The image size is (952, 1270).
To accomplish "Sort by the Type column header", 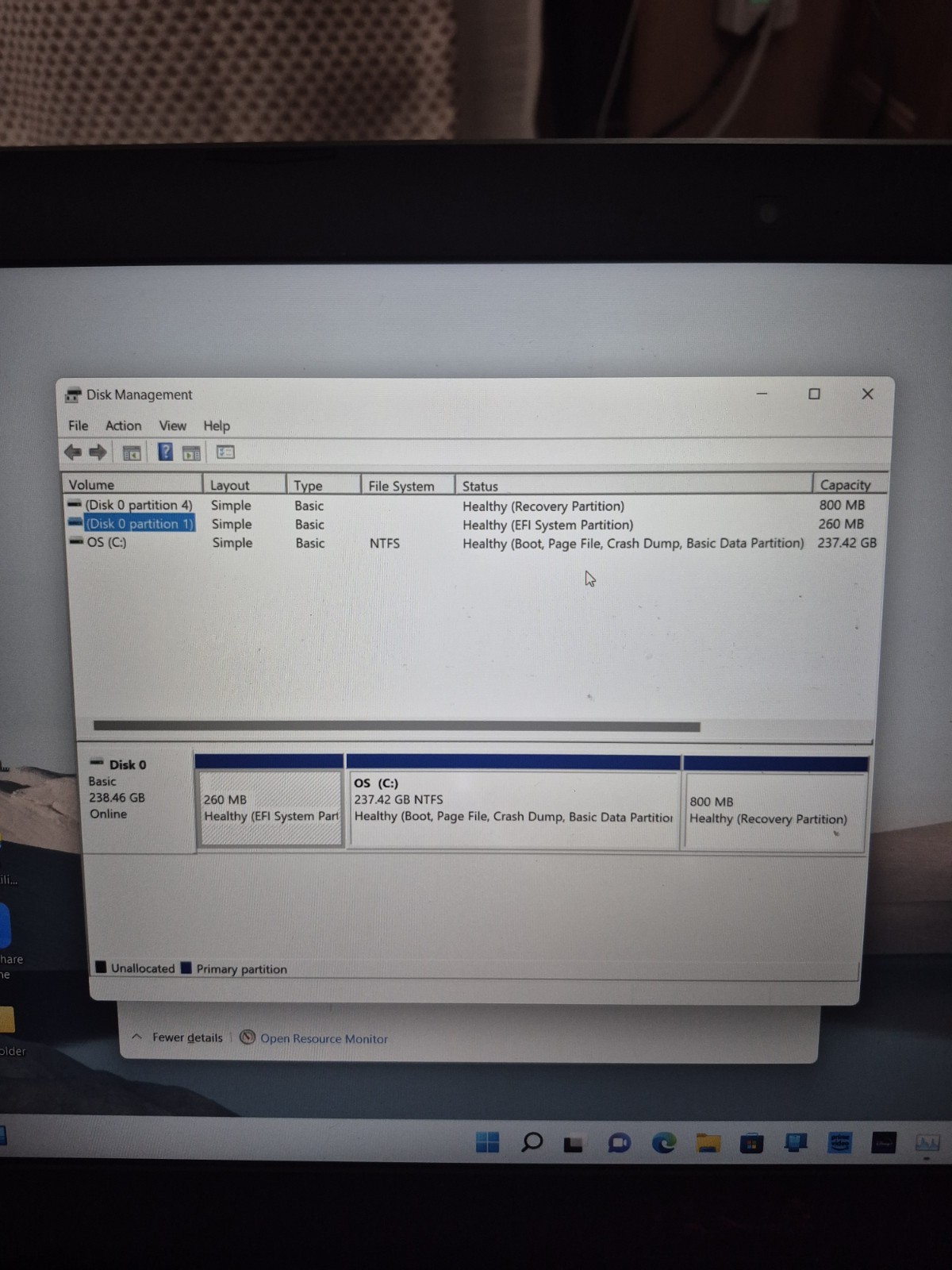I will click(323, 485).
